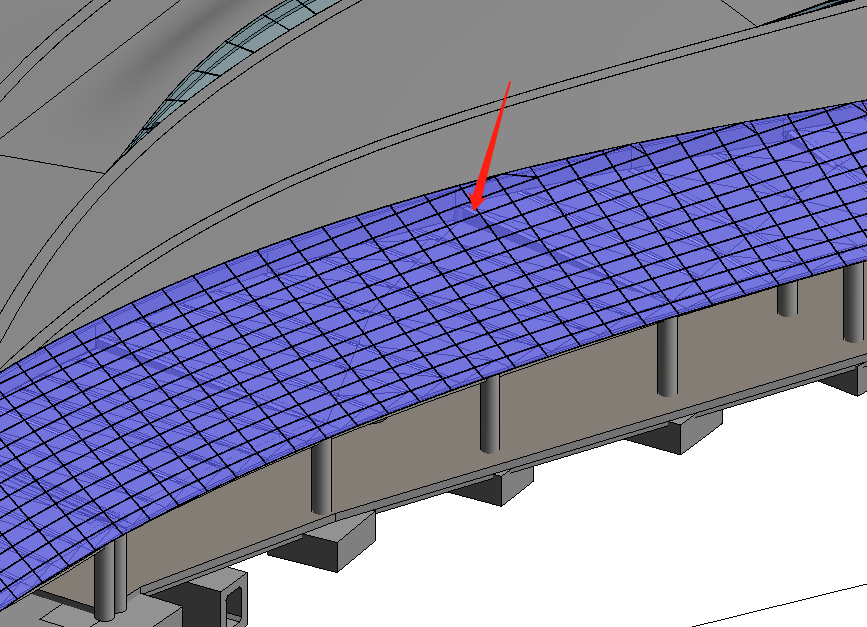Select the second cylindrical column from left
Viewport: 867px width, 627px height.
[322, 478]
